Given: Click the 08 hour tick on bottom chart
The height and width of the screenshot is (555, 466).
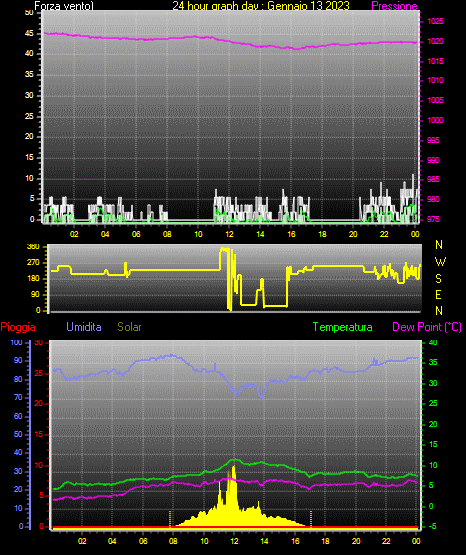Looking at the screenshot, I should [173, 541].
